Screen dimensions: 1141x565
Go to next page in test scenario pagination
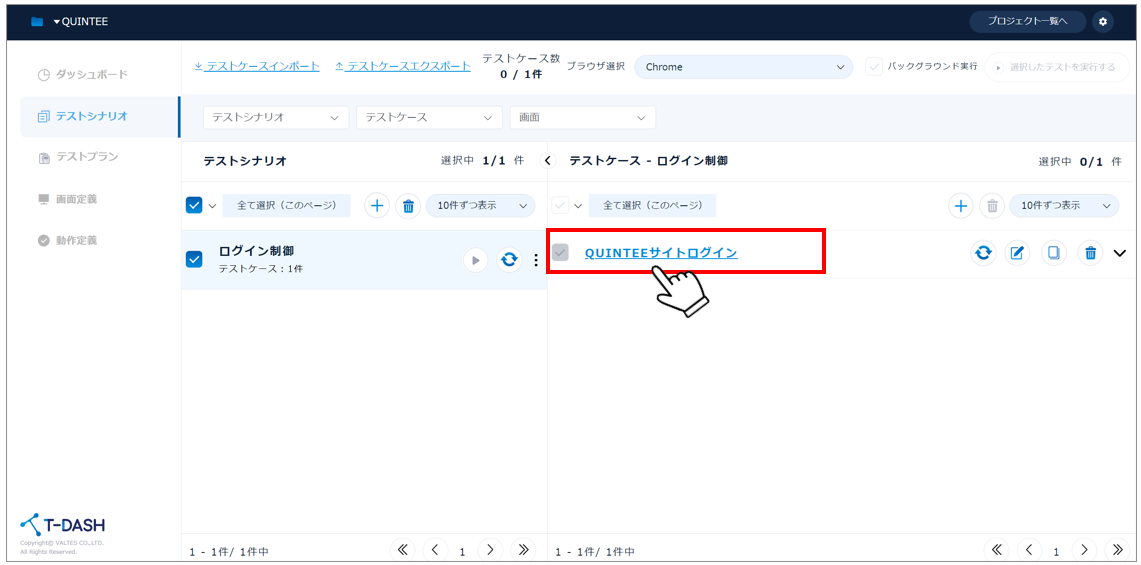[x=489, y=550]
